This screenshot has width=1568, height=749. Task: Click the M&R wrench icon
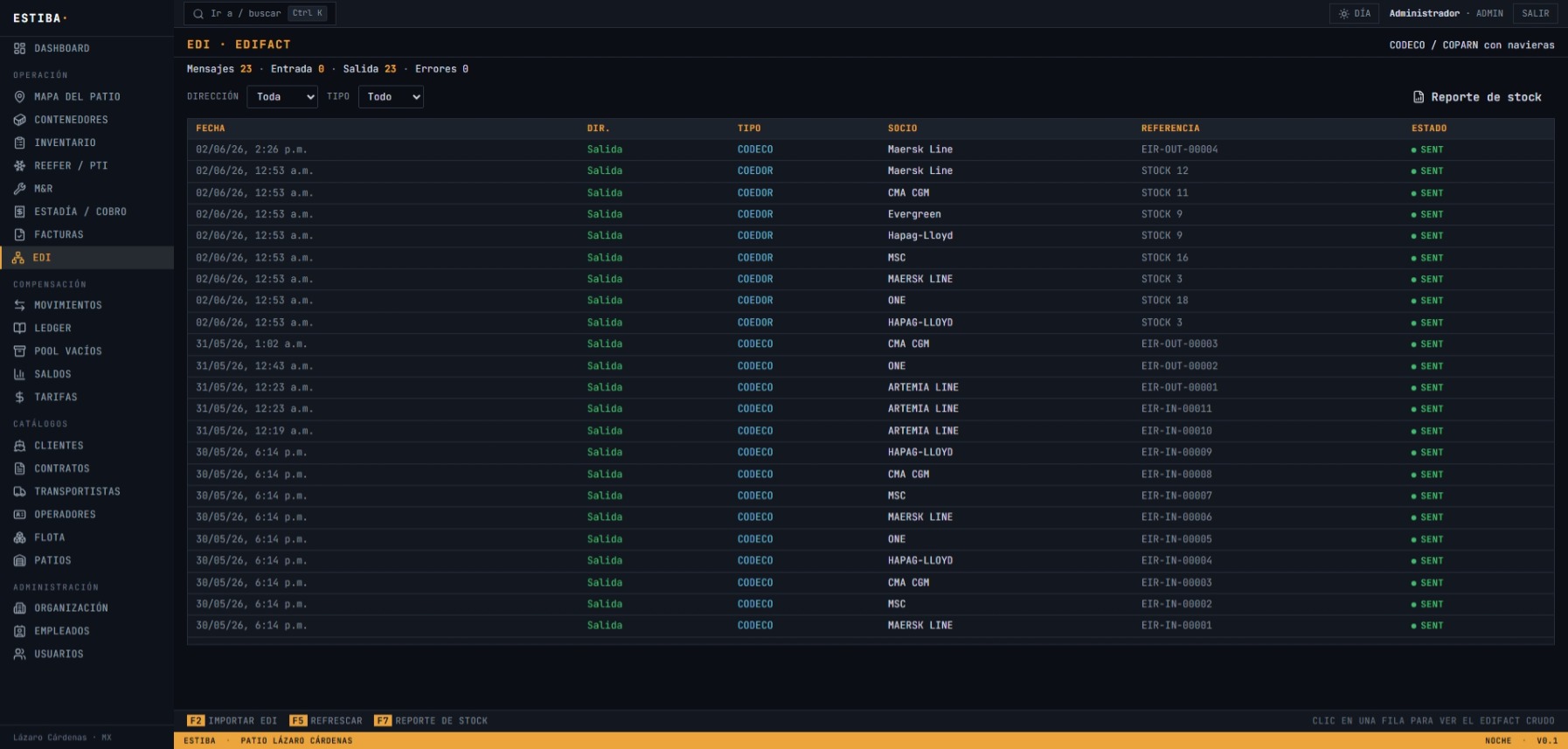pyautogui.click(x=19, y=189)
